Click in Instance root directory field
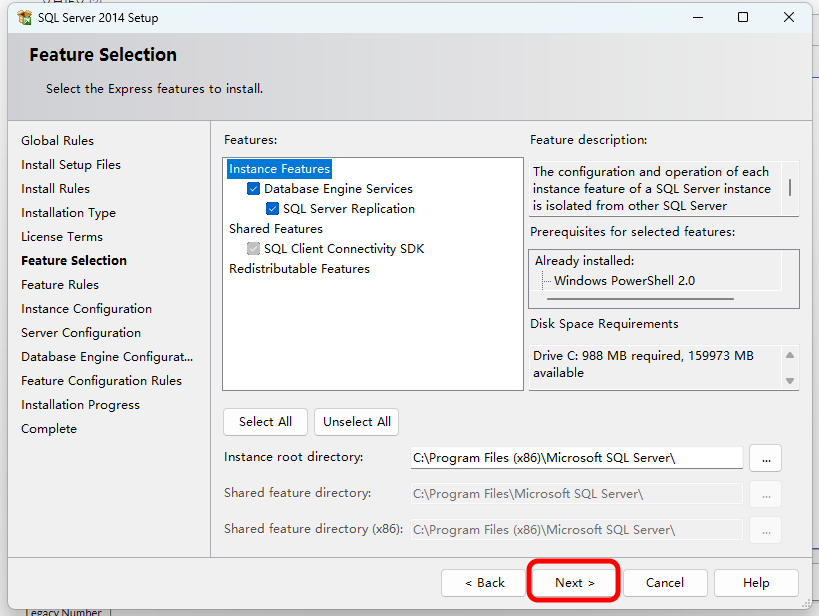The height and width of the screenshot is (616, 819). 576,458
